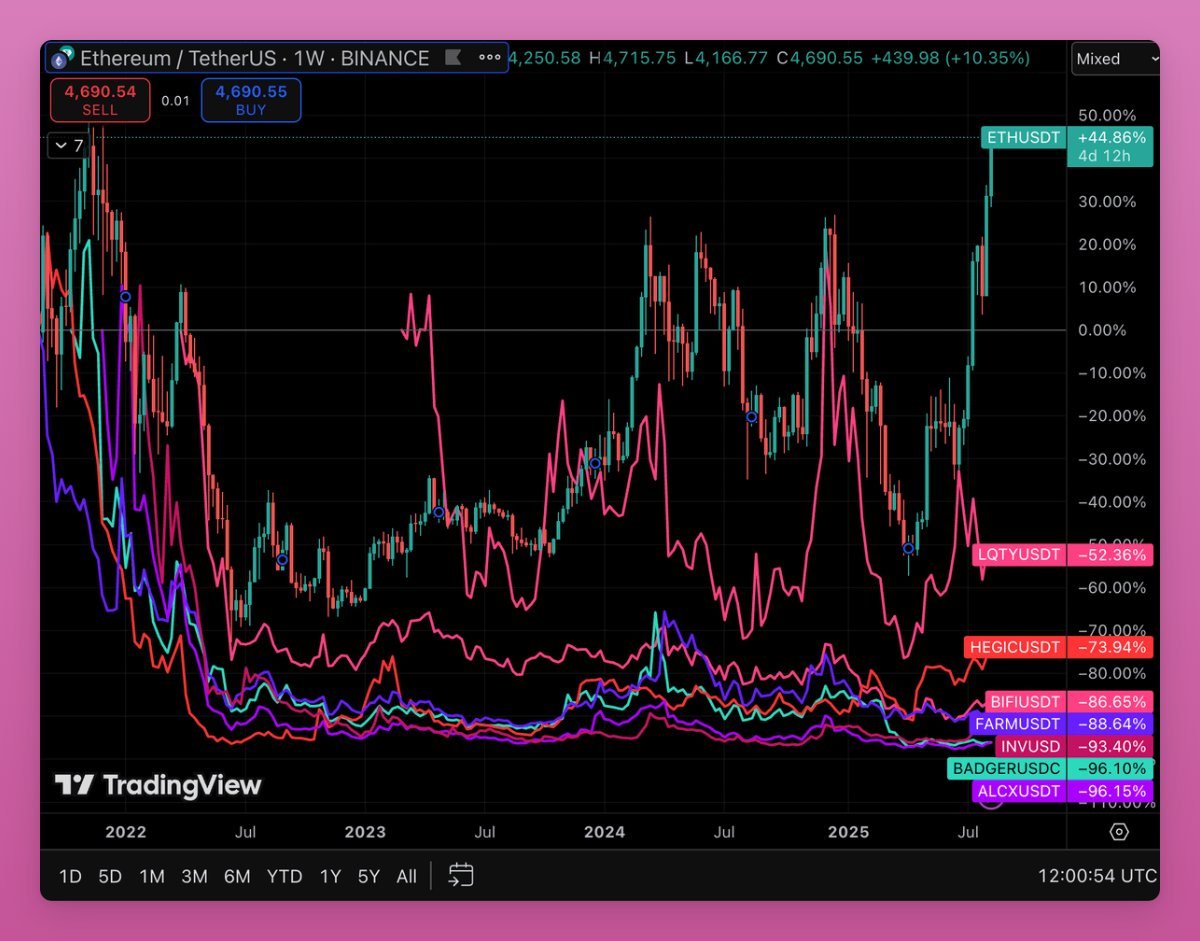Click the pink LQTYUSDT price label

[x=1015, y=555]
